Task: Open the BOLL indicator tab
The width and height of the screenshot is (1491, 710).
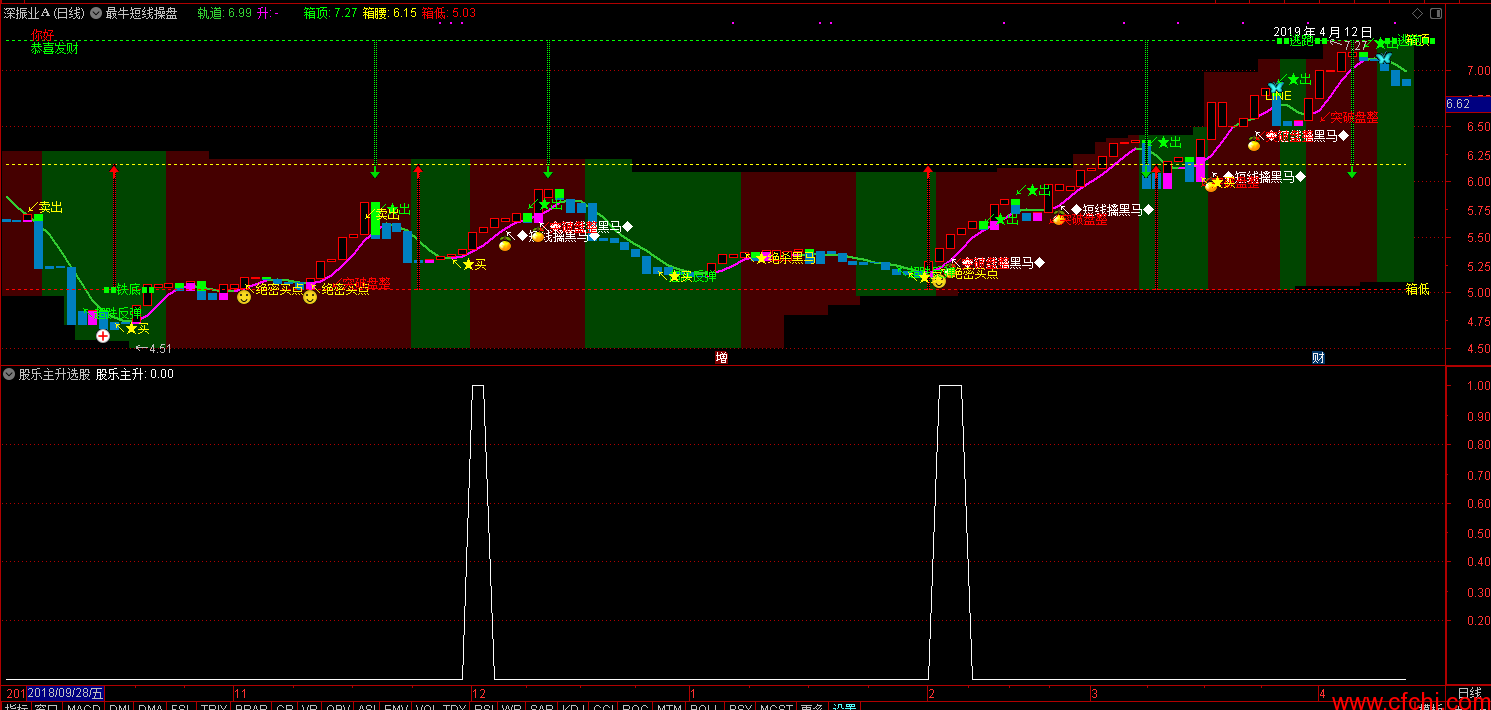Action: tap(704, 705)
